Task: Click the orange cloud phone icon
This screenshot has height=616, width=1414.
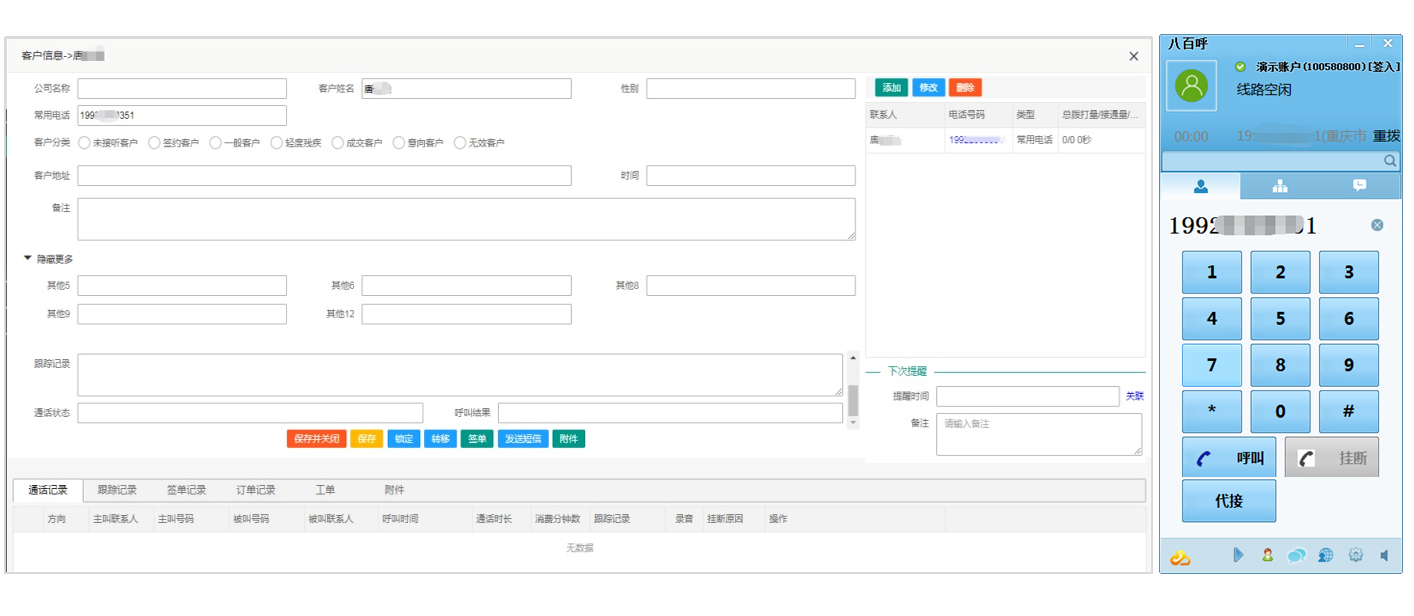Action: [x=1181, y=557]
